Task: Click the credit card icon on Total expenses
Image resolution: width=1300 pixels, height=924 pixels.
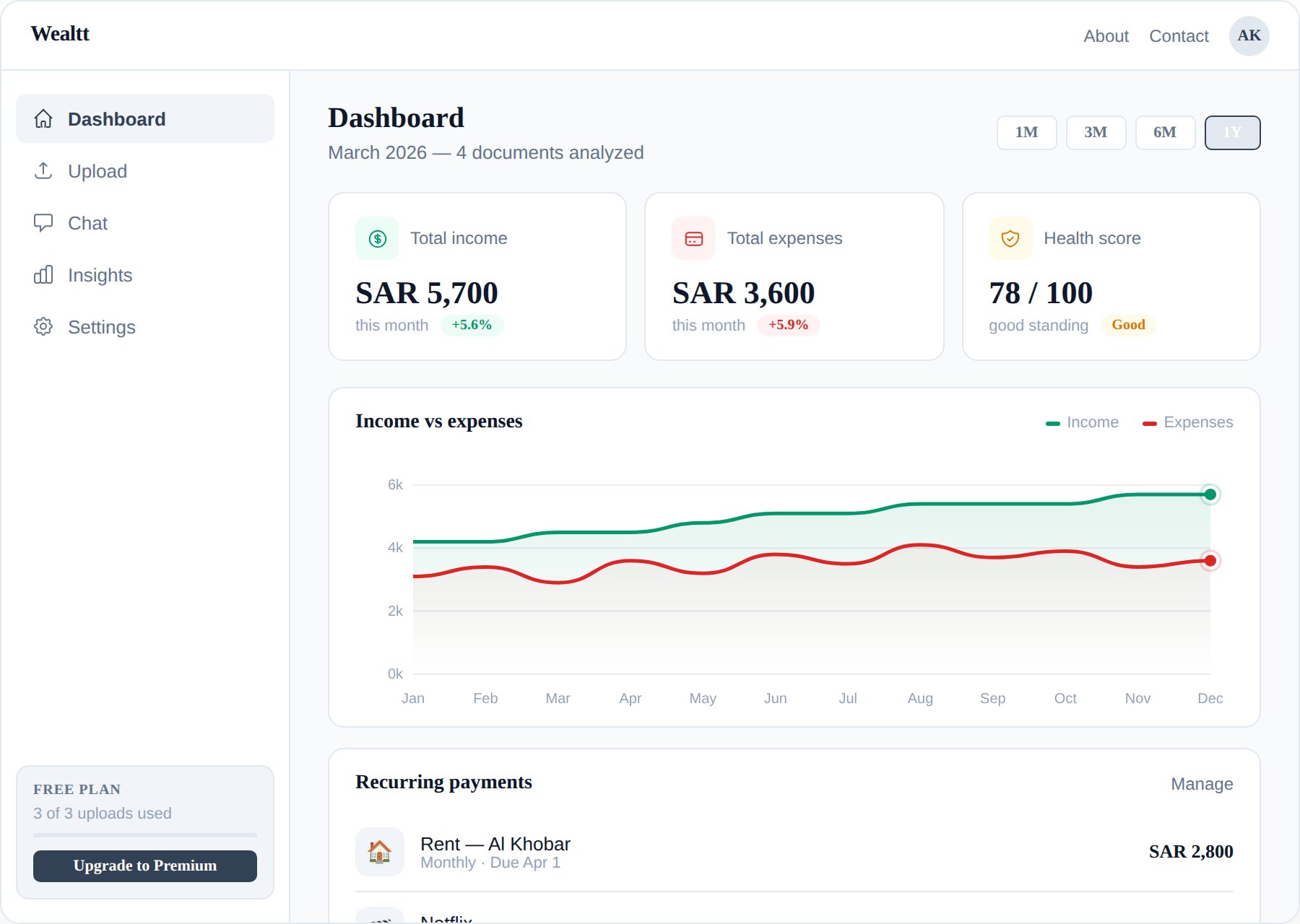Action: tap(693, 237)
